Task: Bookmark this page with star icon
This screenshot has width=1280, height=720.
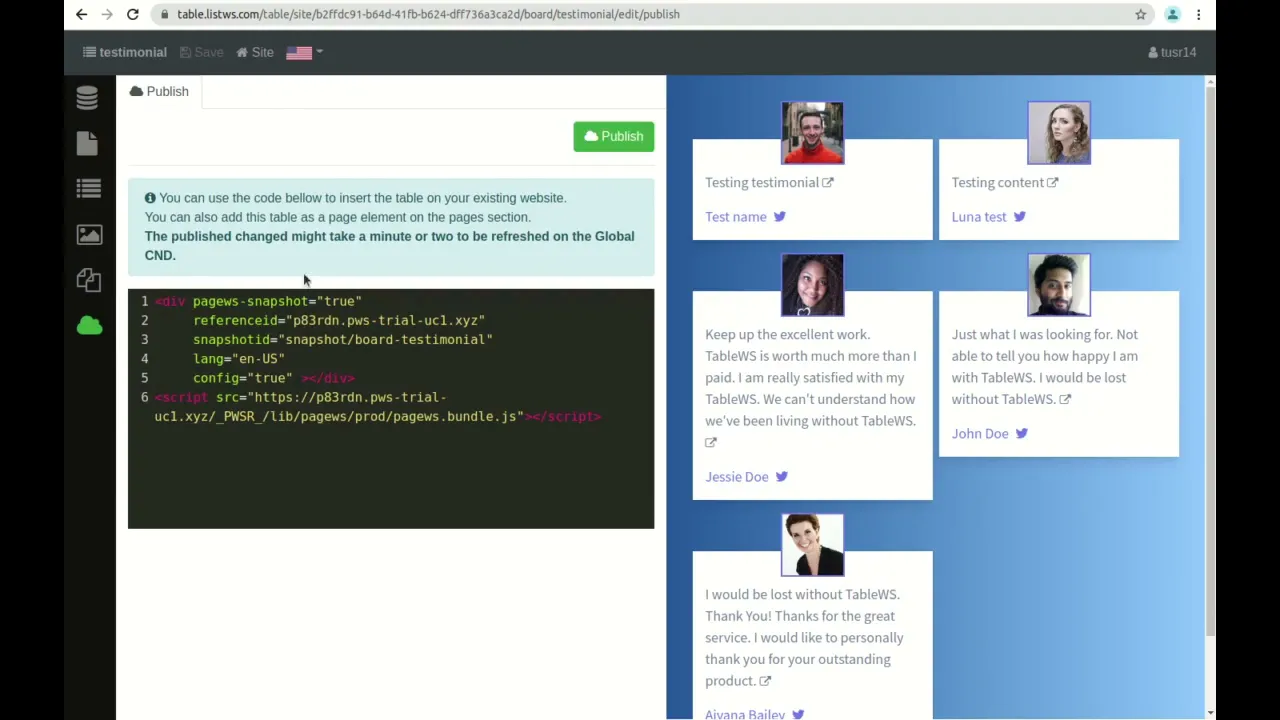Action: pos(1140,14)
